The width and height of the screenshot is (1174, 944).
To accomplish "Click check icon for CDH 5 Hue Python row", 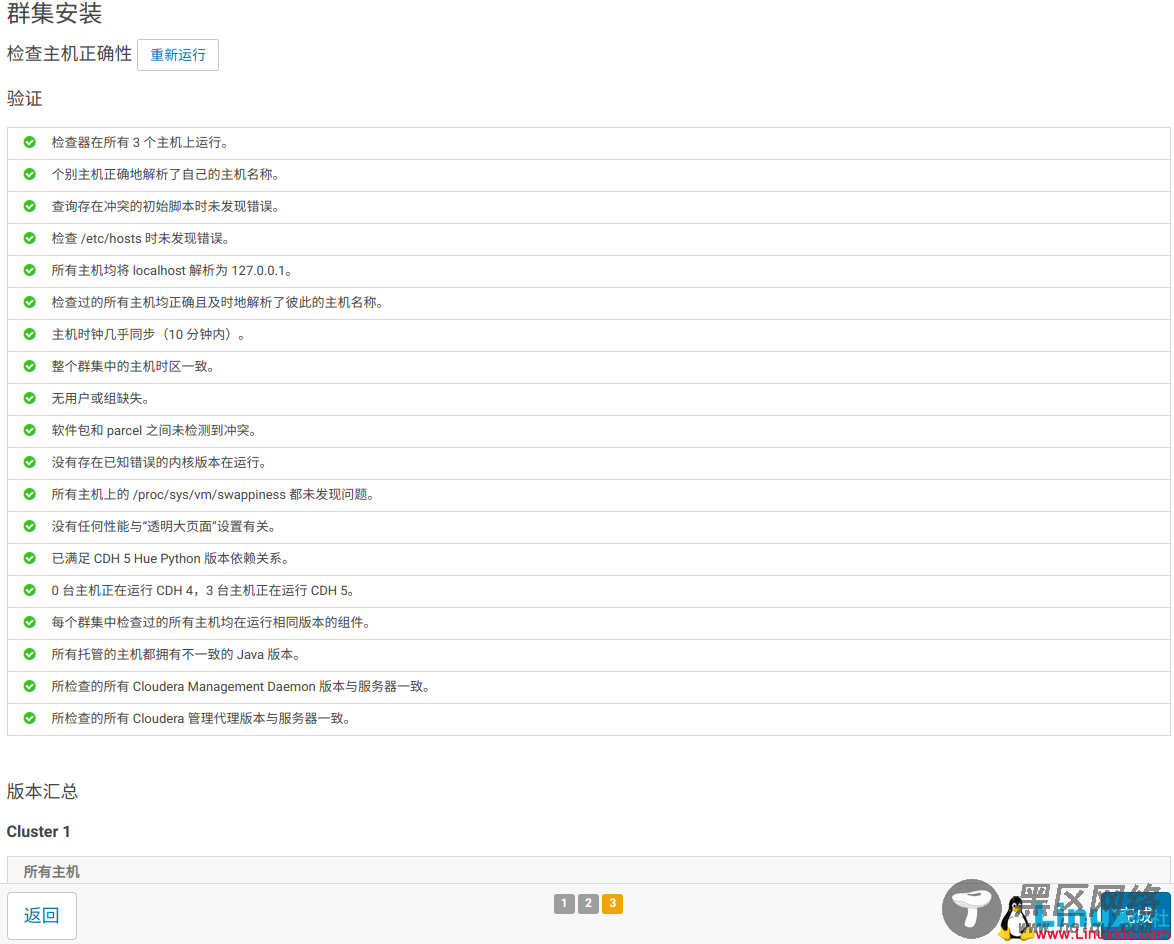I will click(x=29, y=558).
